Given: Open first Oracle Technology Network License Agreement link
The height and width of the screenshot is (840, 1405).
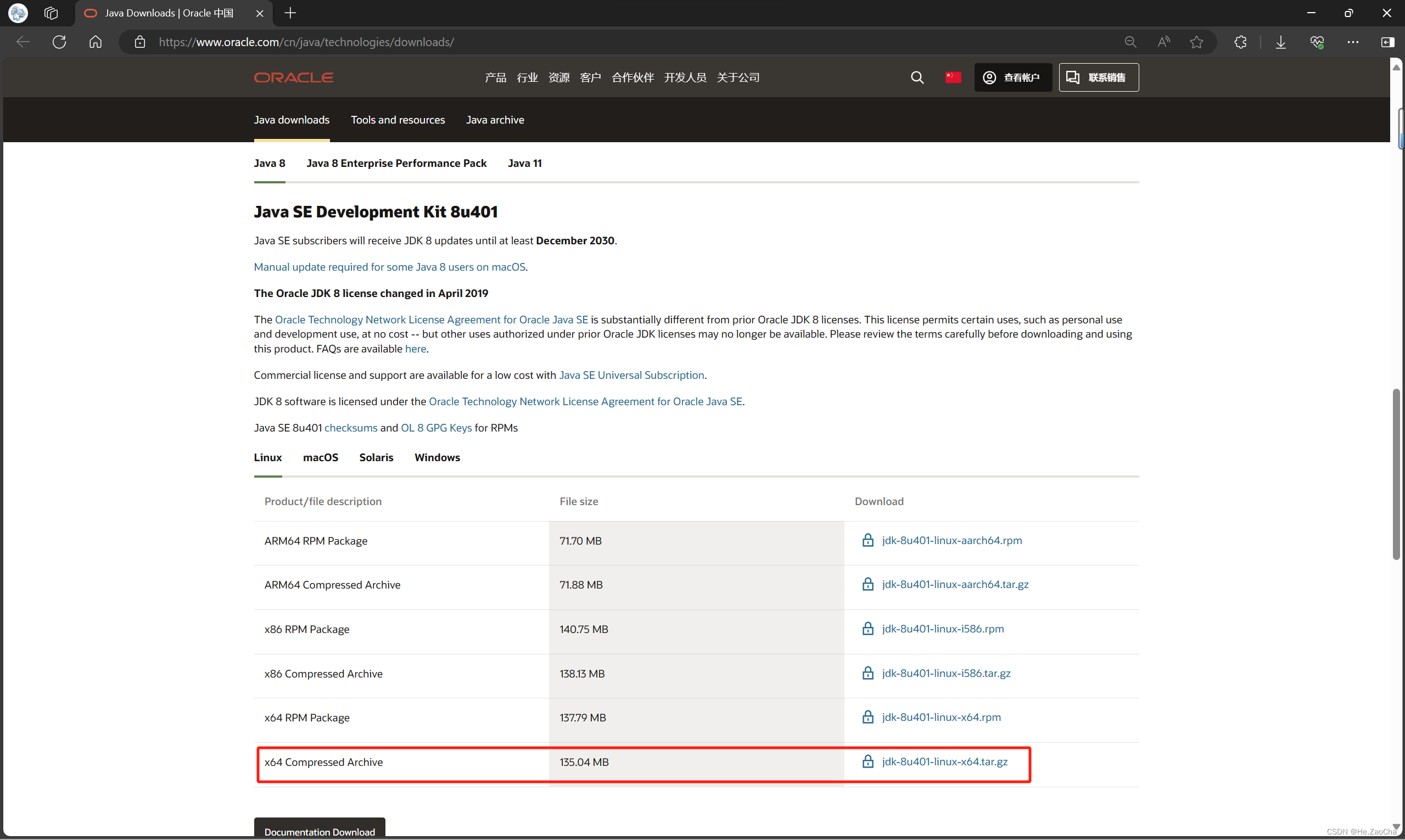Looking at the screenshot, I should pyautogui.click(x=432, y=319).
